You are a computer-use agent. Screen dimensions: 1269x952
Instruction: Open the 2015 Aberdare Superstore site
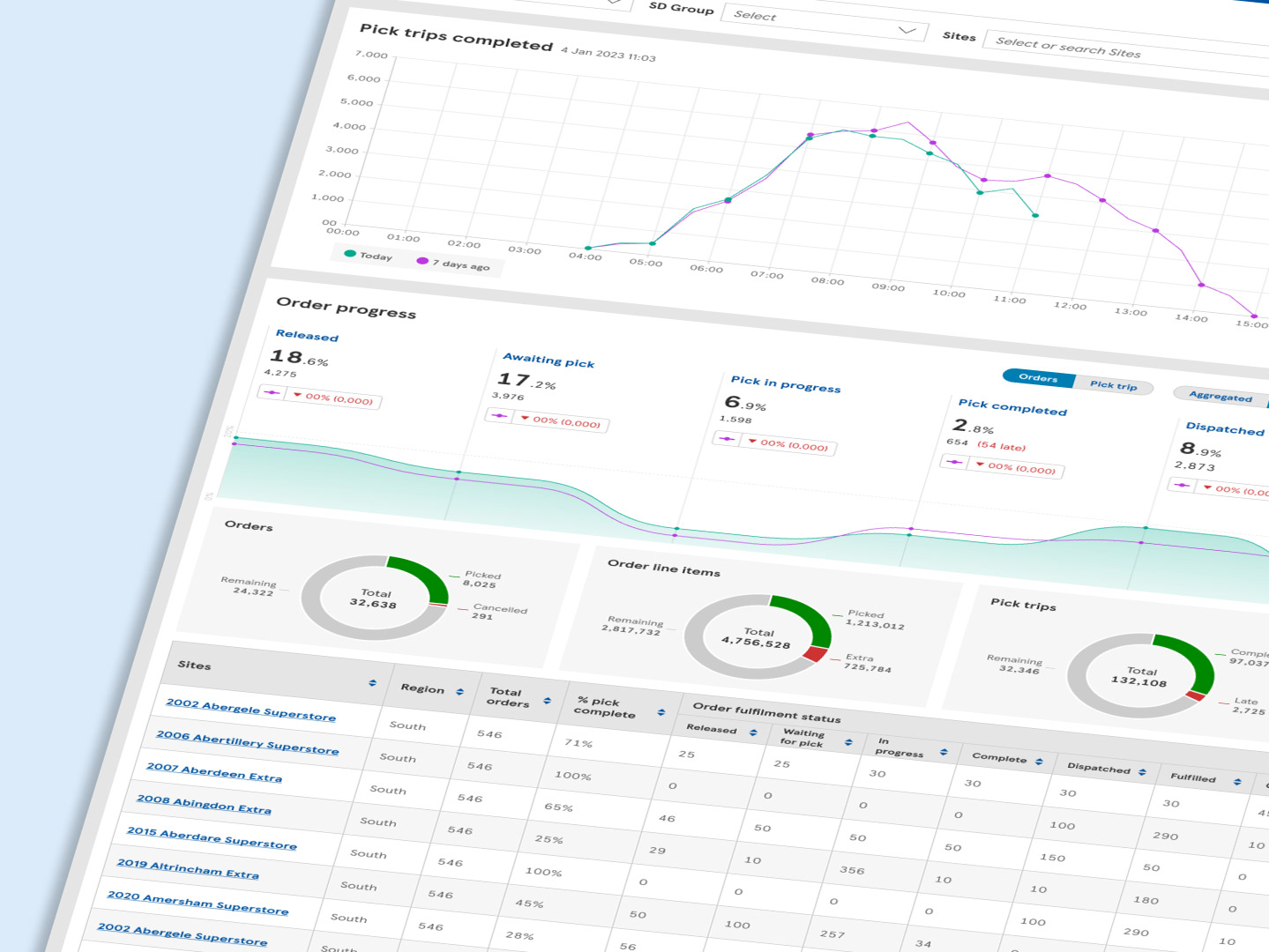212,837
